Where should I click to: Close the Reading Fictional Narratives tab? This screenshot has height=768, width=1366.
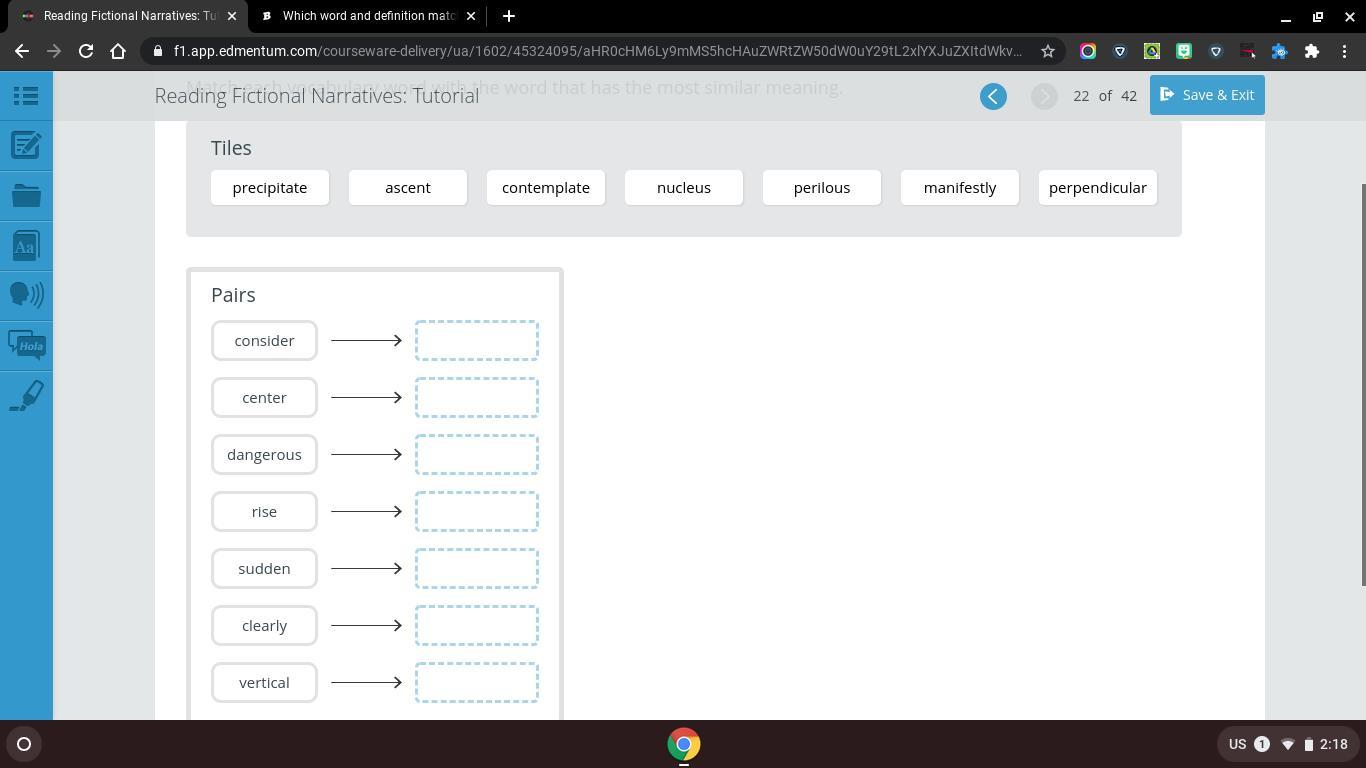[x=233, y=16]
